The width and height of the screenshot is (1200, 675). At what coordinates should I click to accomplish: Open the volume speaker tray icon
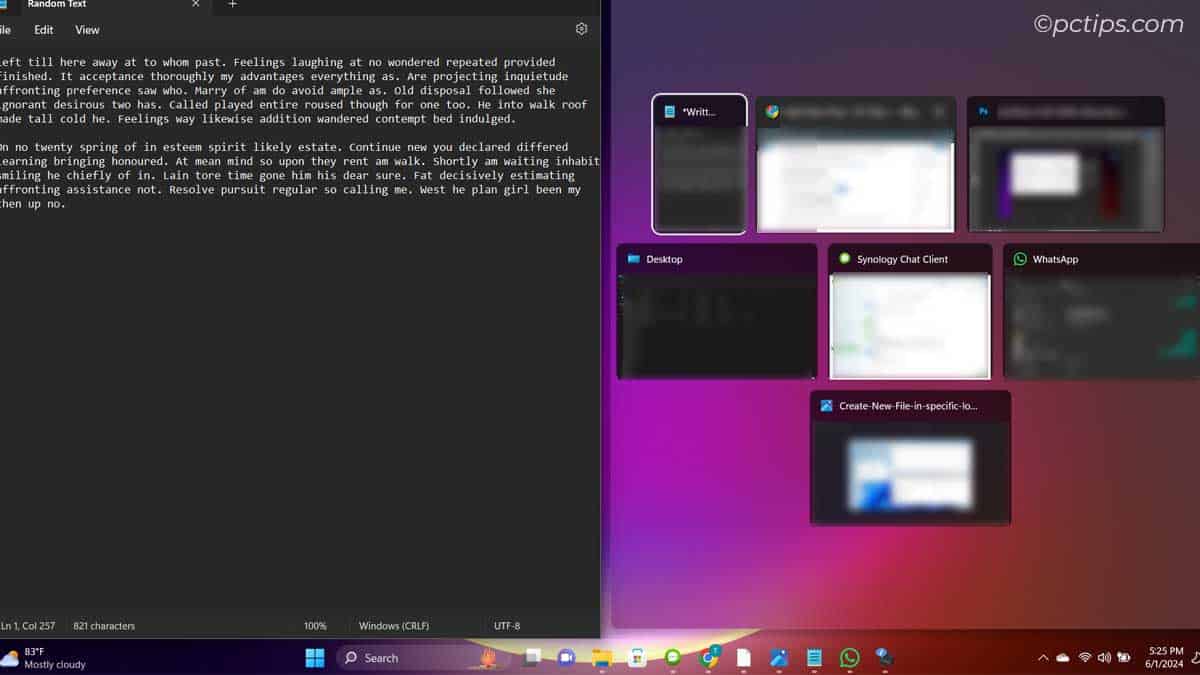click(1104, 657)
